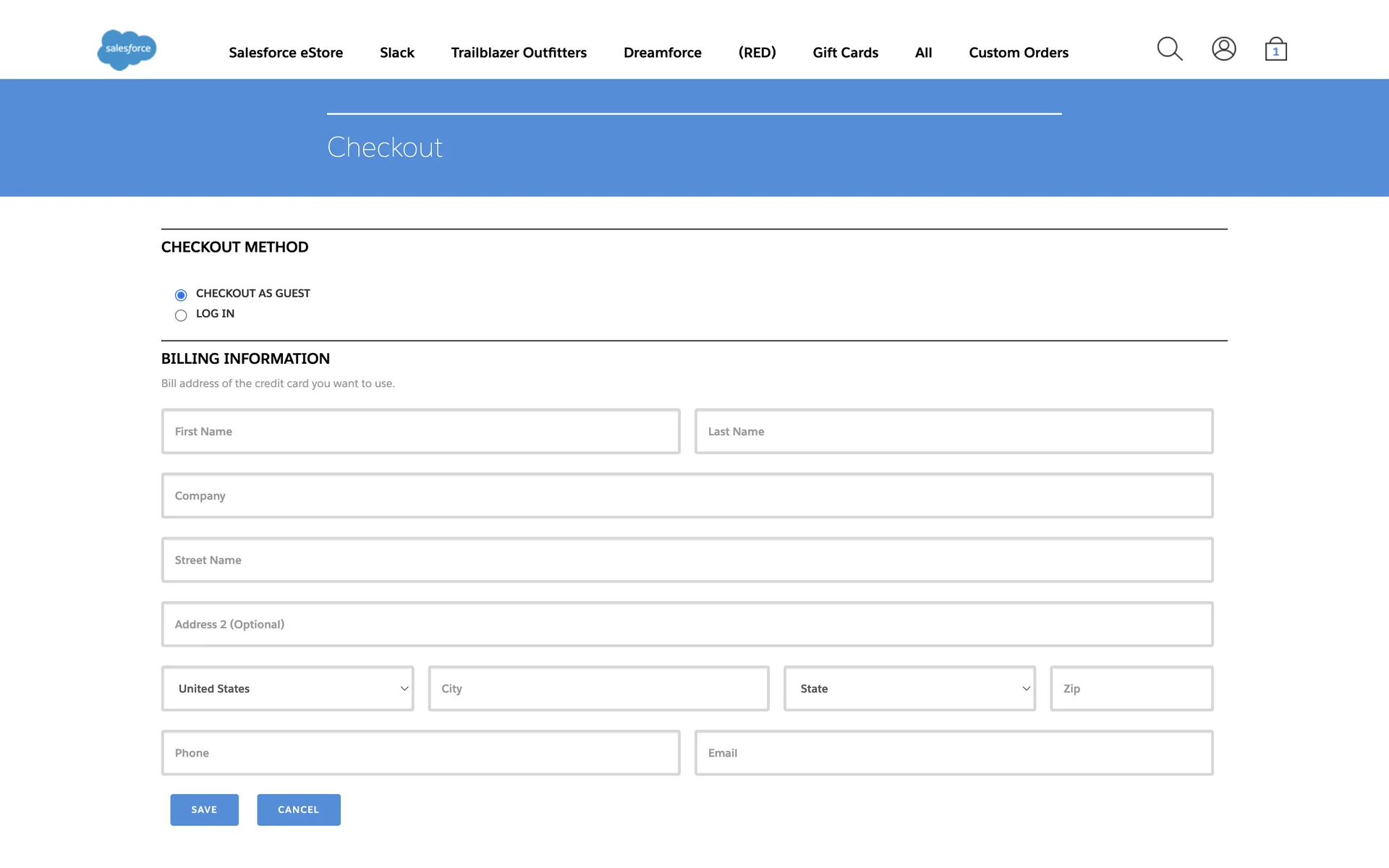Open the shopping bag cart icon
Image resolution: width=1389 pixels, height=868 pixels.
point(1275,50)
